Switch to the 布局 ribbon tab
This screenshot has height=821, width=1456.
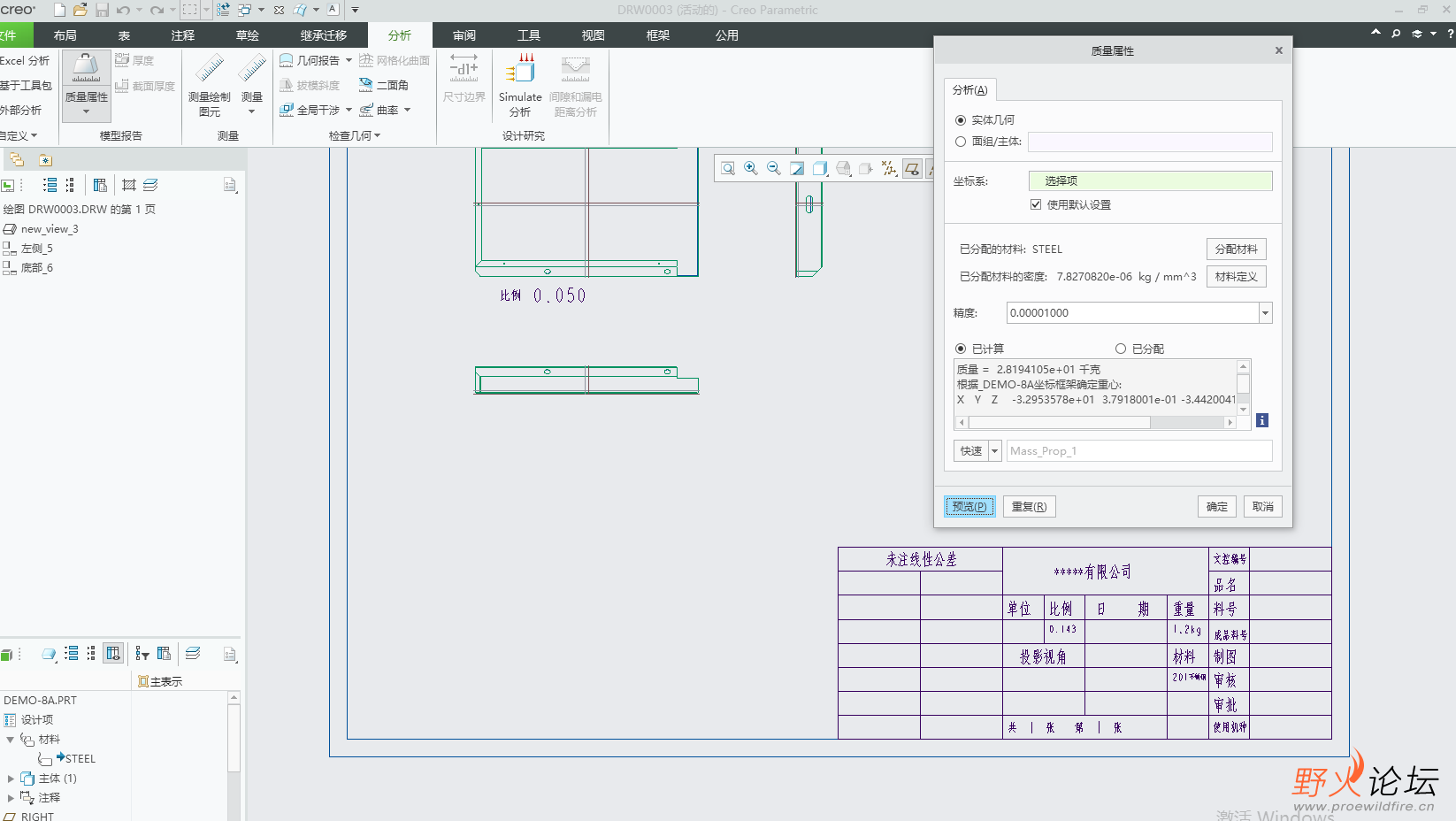click(65, 35)
